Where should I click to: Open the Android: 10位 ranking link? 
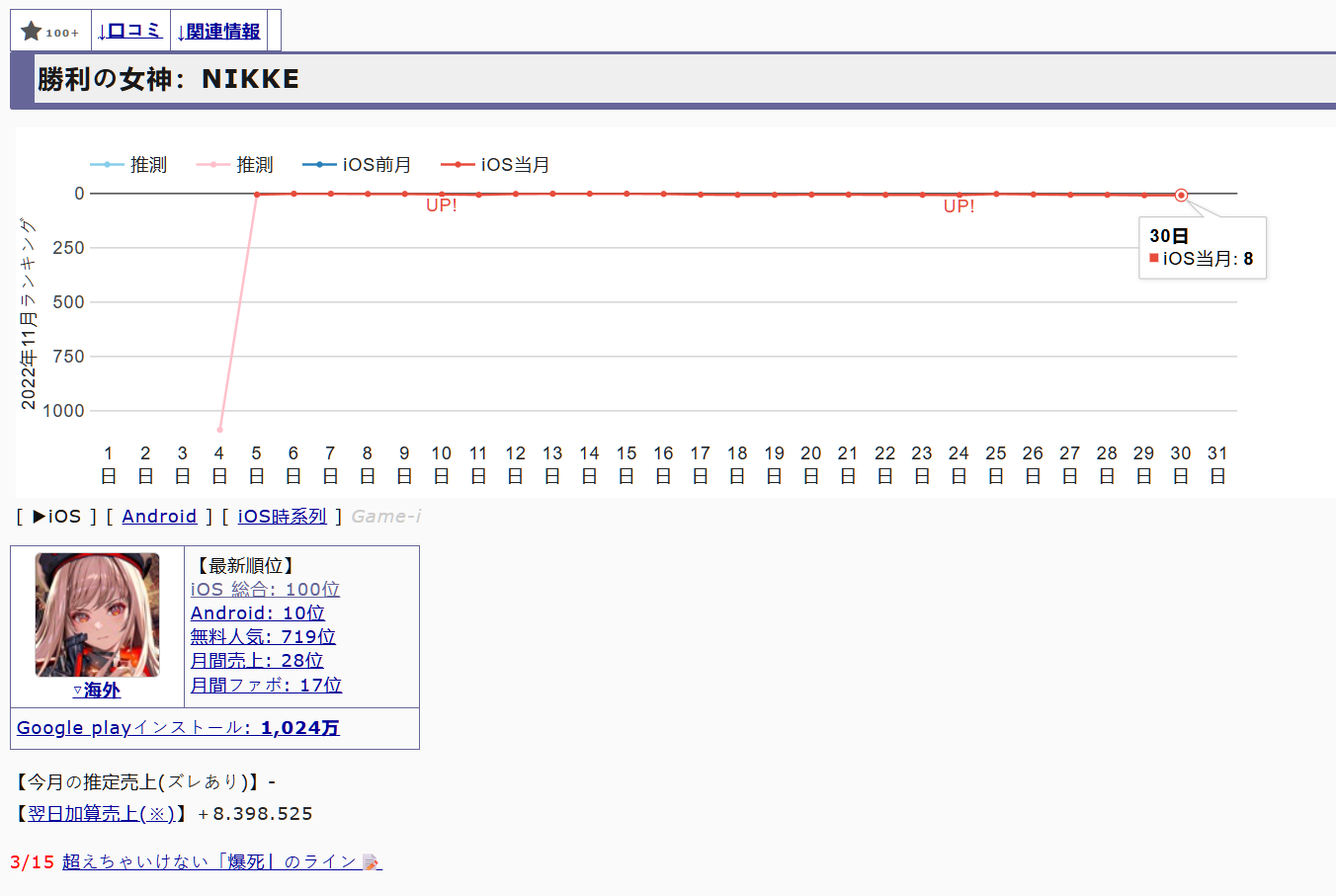[257, 613]
